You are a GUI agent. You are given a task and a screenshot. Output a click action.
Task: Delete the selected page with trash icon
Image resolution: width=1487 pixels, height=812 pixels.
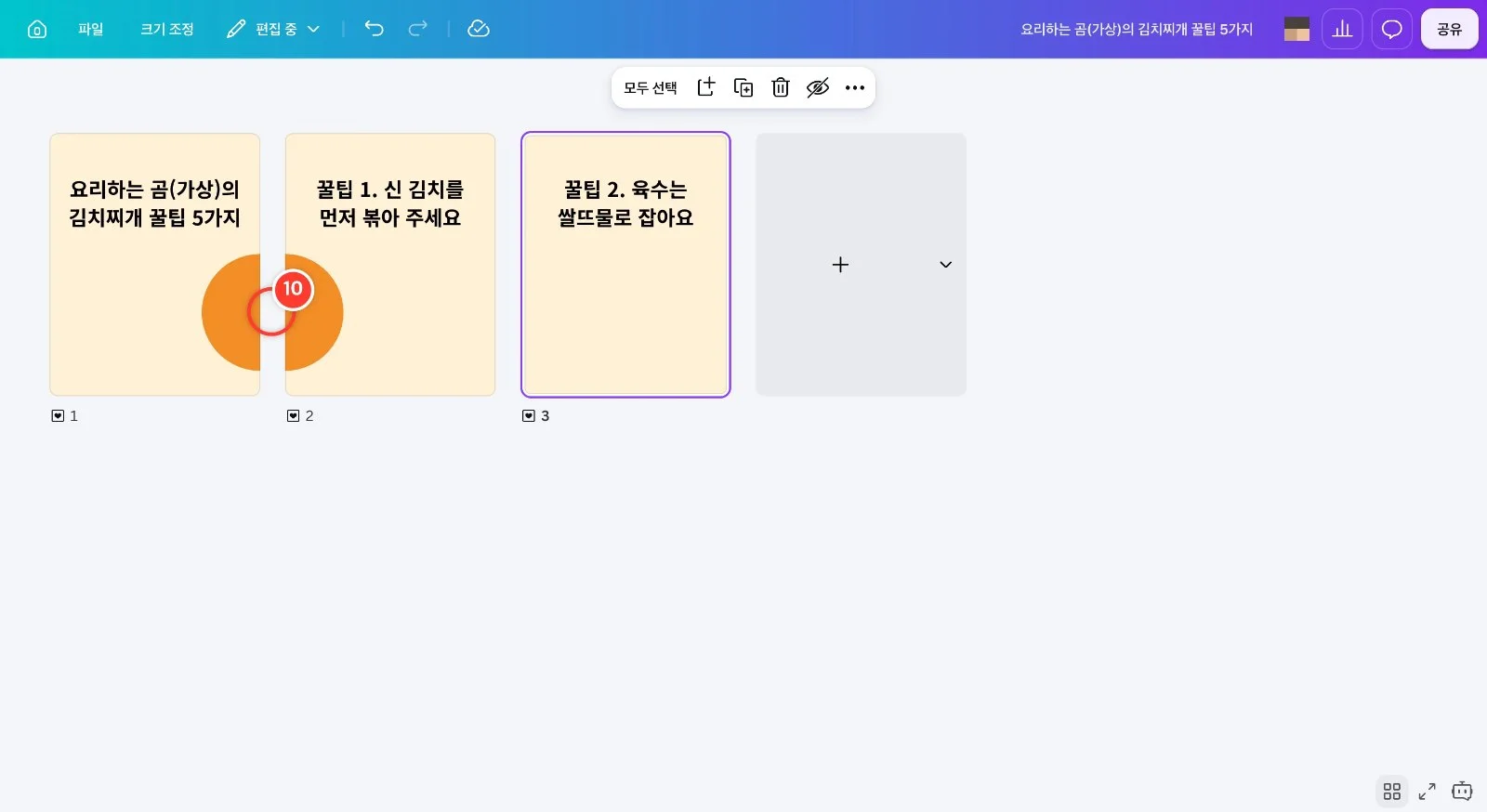(x=781, y=87)
